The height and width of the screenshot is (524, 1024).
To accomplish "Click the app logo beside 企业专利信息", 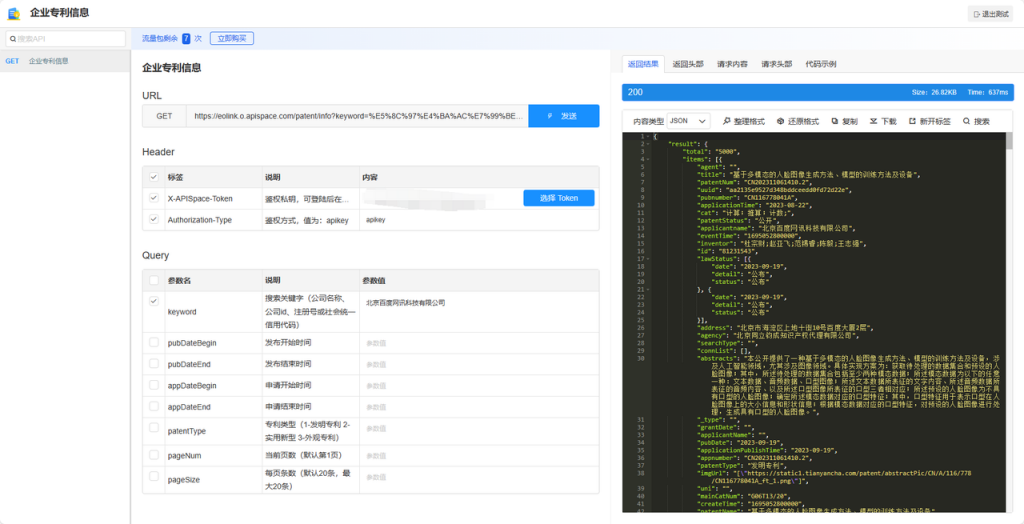I will [x=14, y=13].
